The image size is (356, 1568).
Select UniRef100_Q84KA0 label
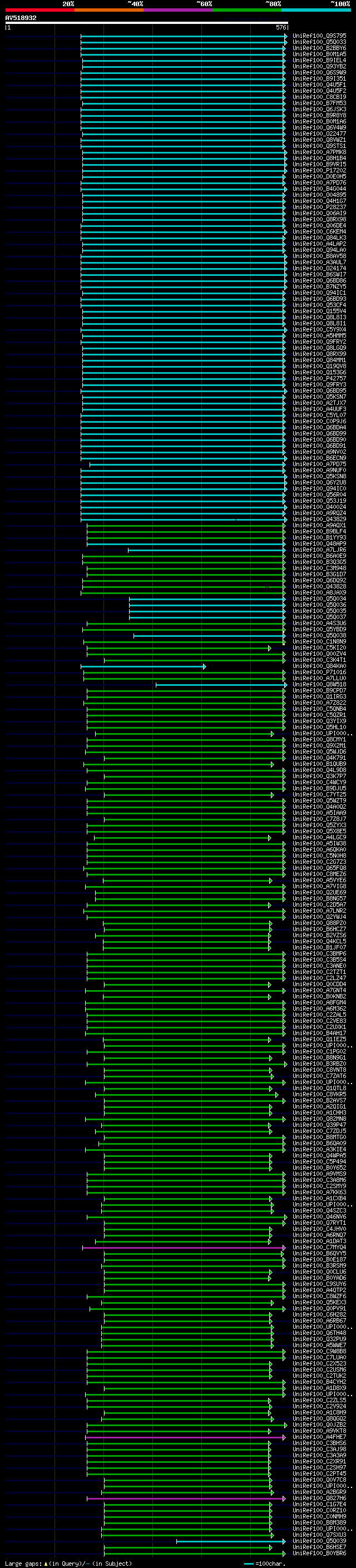(x=319, y=666)
